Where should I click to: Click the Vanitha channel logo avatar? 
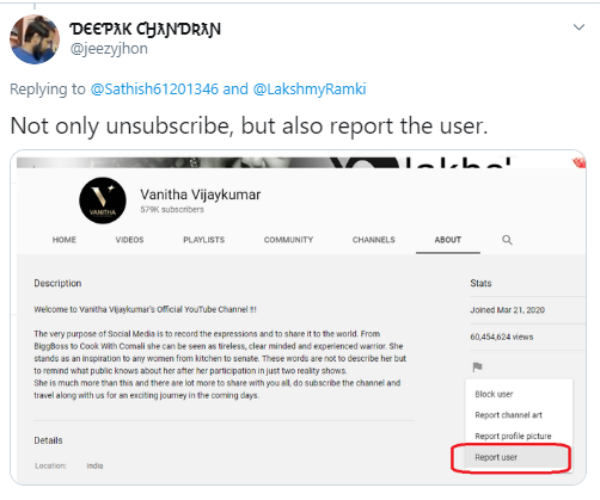103,200
